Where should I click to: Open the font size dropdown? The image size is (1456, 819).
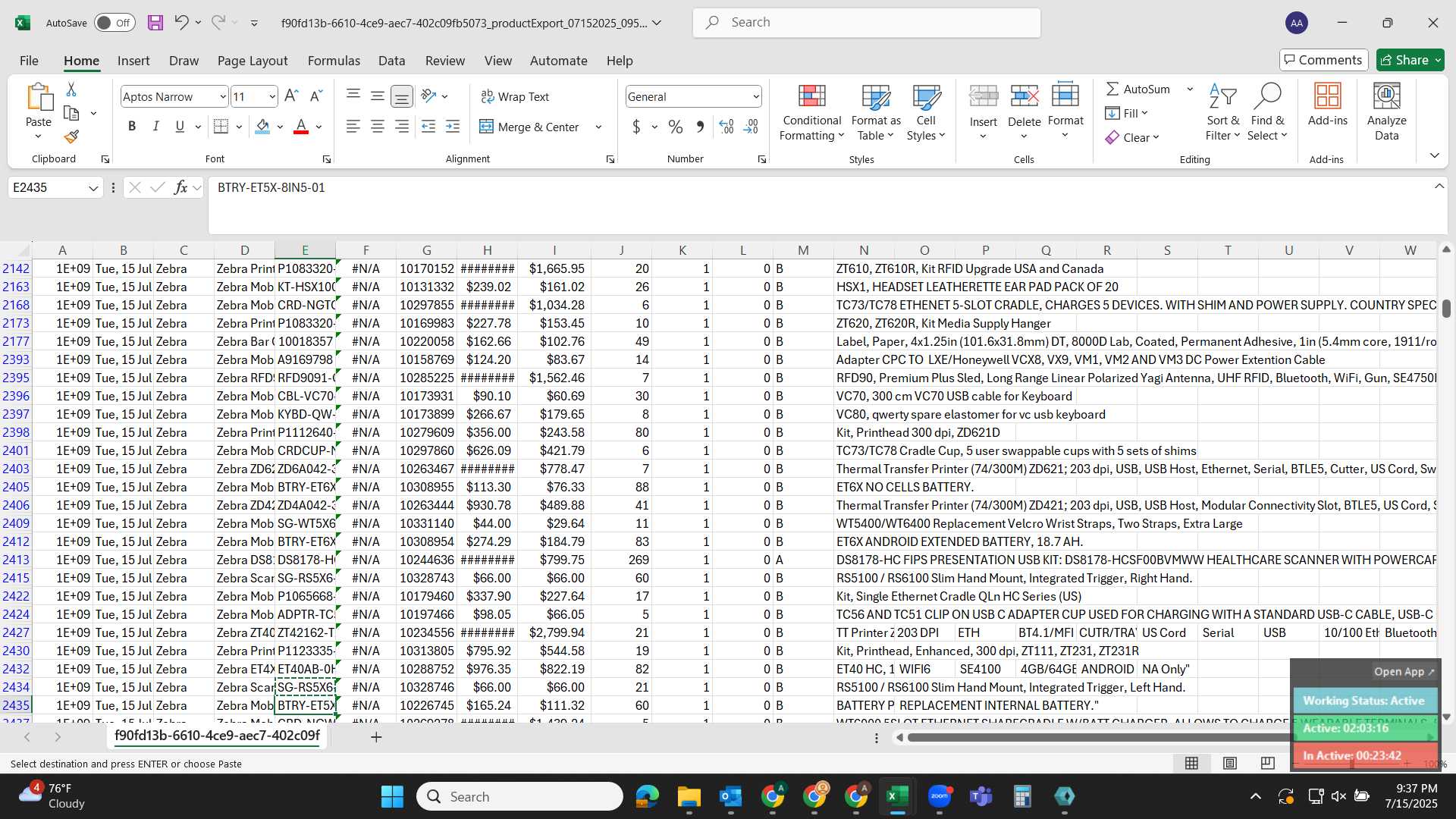pyautogui.click(x=272, y=96)
